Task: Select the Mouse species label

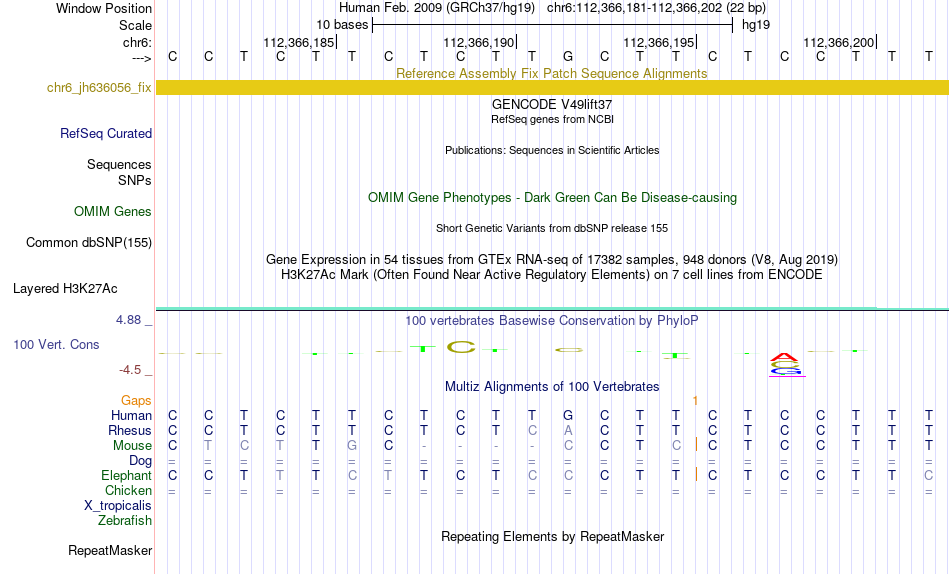Action: 132,446
